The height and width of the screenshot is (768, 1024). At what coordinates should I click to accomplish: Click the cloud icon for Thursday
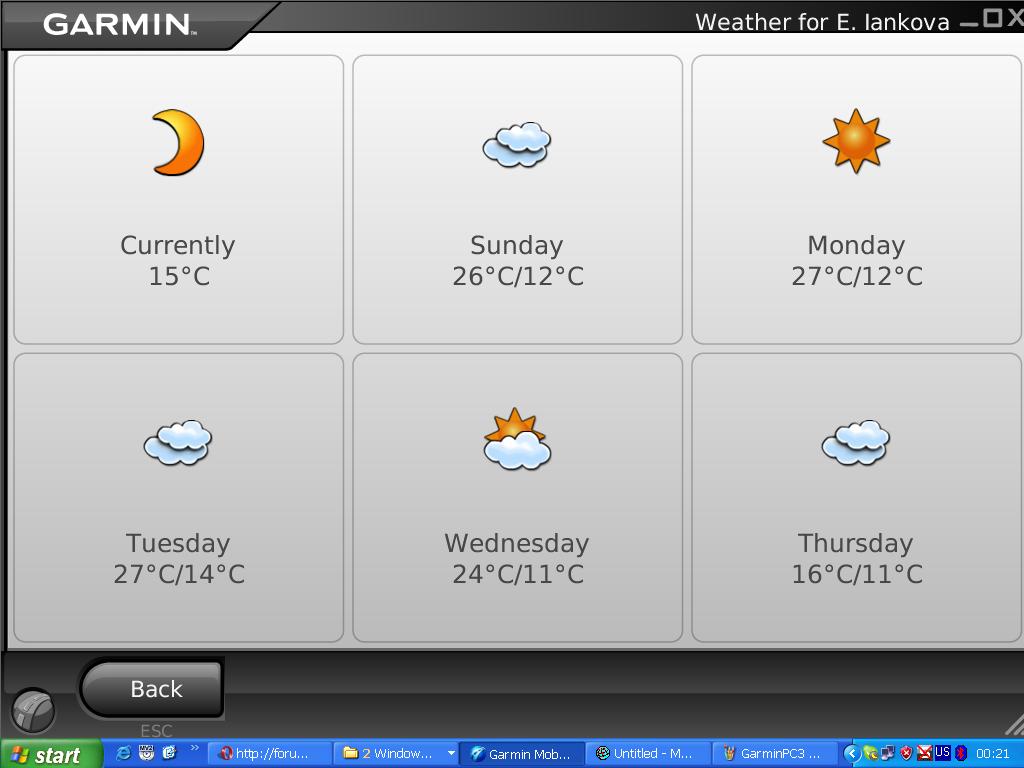[x=856, y=443]
